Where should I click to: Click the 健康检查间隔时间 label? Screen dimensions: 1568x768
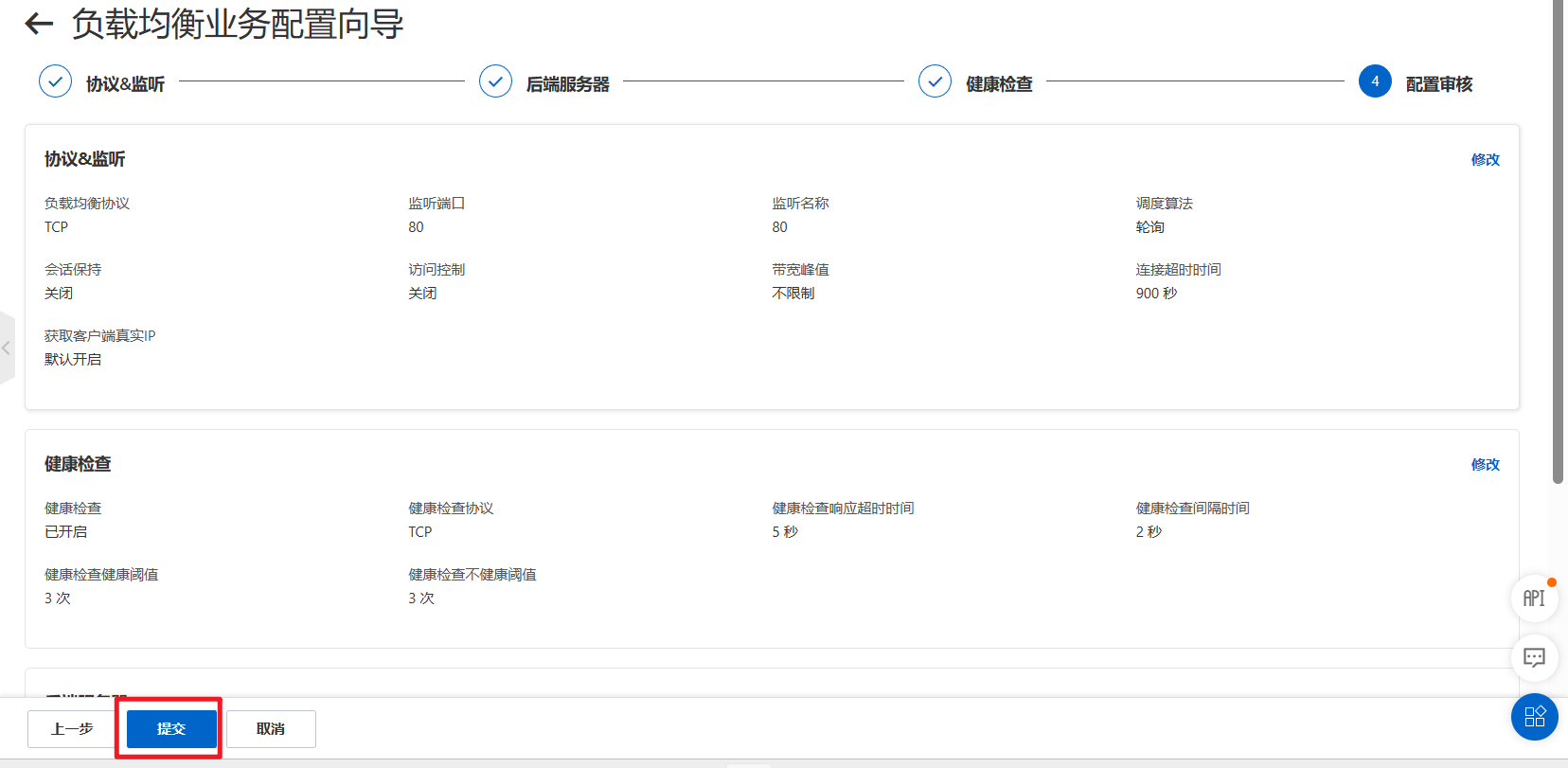[1193, 509]
